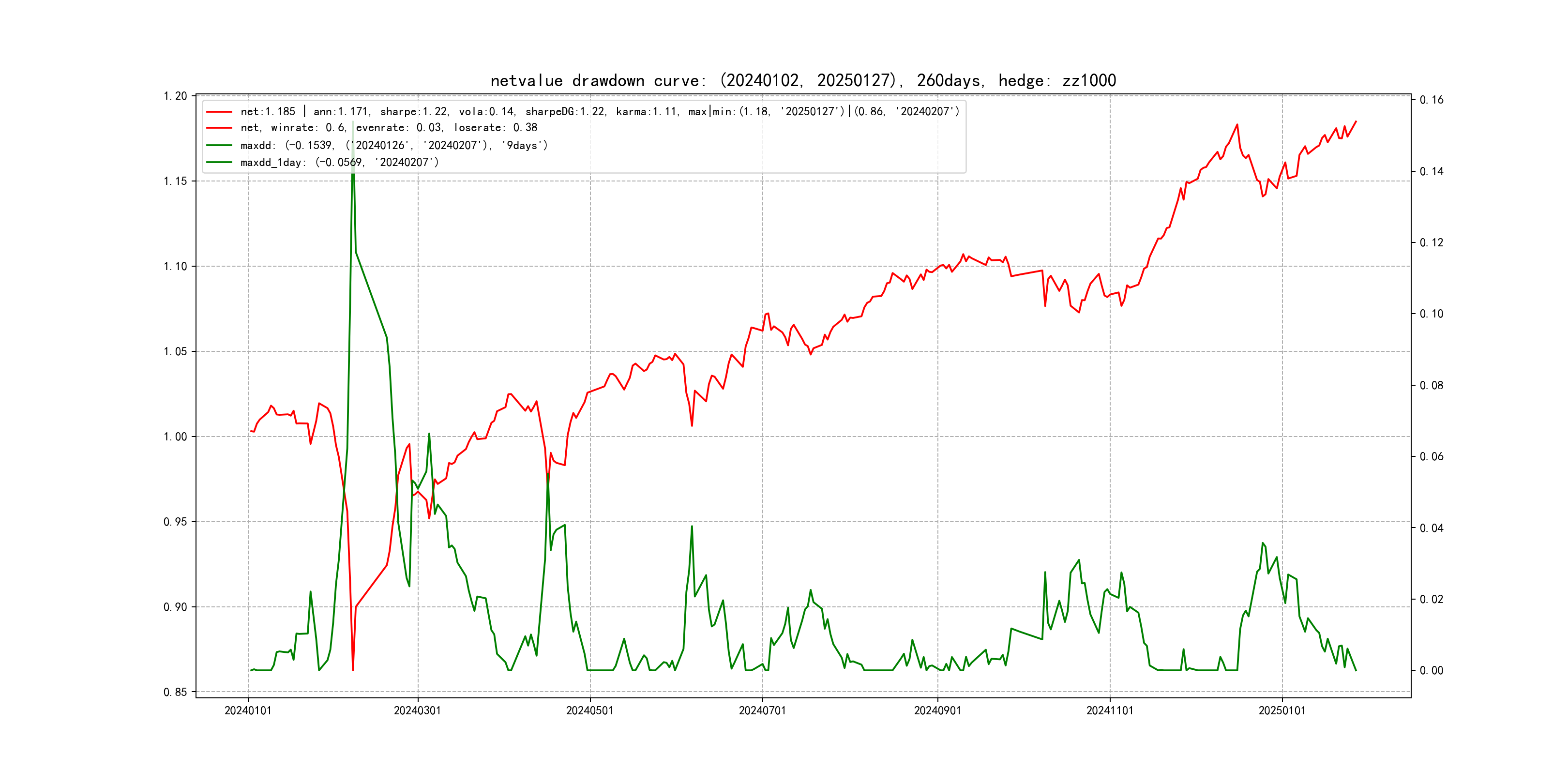Screen dimensions: 1568x784
Task: Click the chart title text
Action: [x=803, y=81]
